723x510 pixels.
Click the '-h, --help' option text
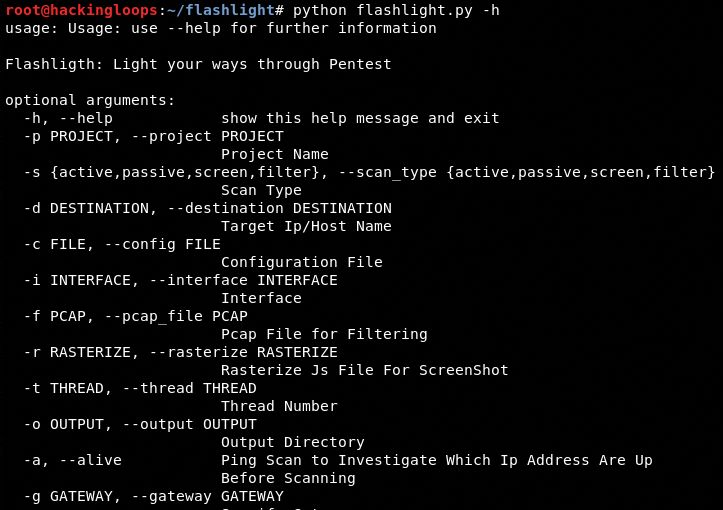[x=68, y=118]
